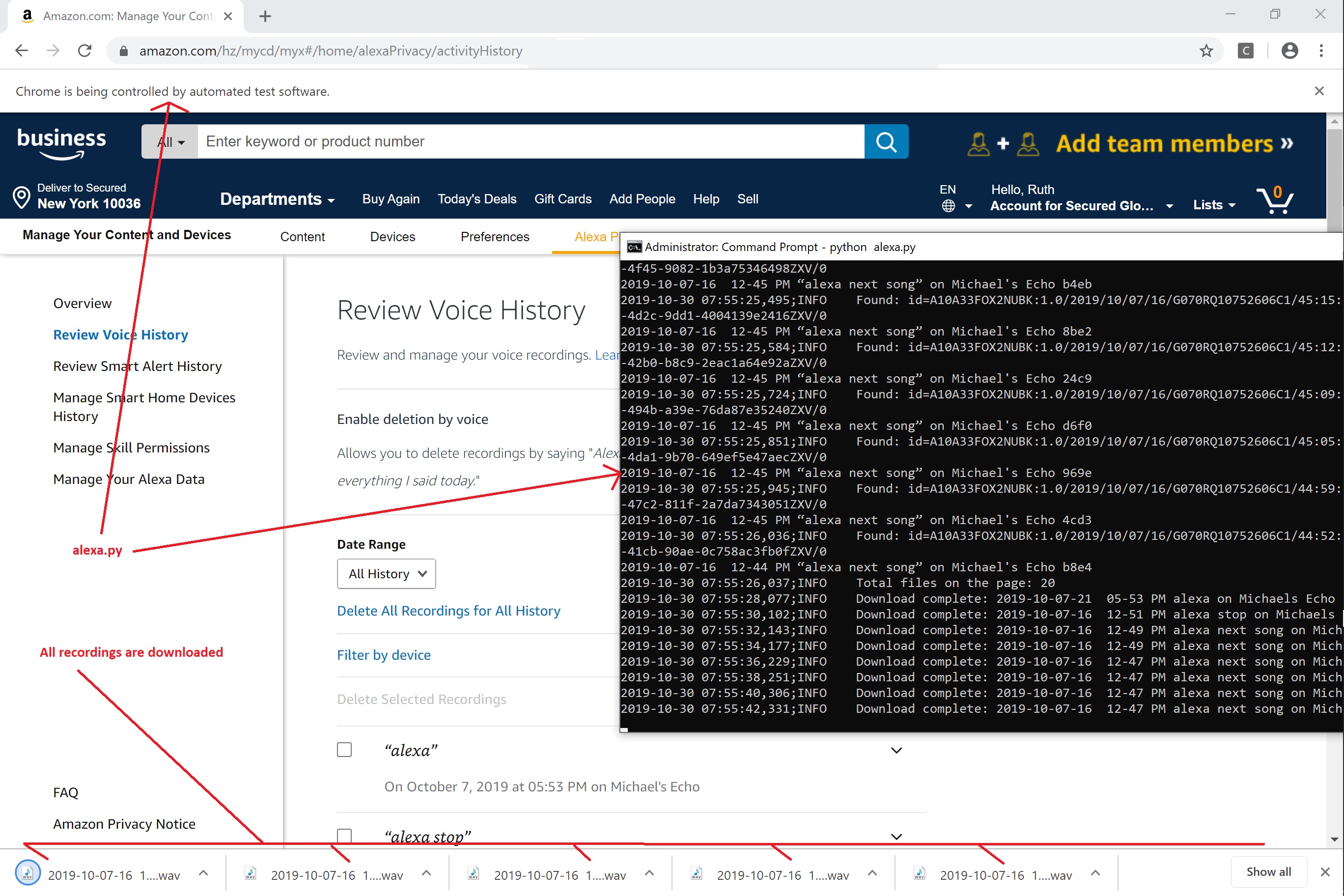Image resolution: width=1344 pixels, height=896 pixels.
Task: Open the Lists dropdown
Action: click(1214, 204)
